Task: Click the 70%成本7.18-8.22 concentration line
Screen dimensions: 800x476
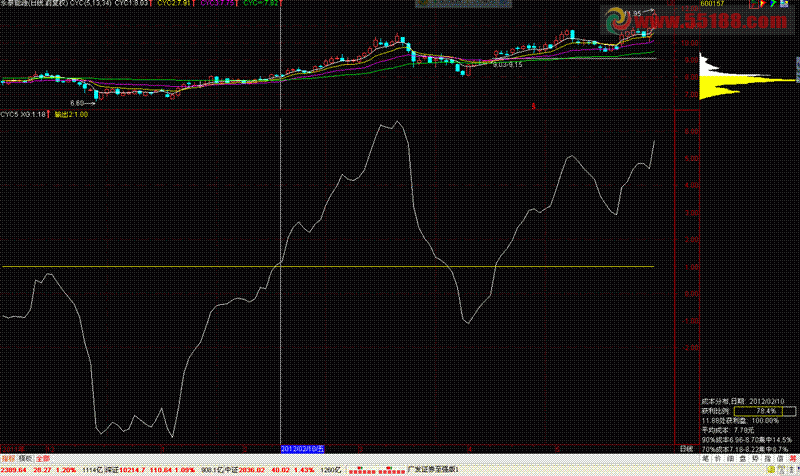Action: pyautogui.click(x=745, y=449)
